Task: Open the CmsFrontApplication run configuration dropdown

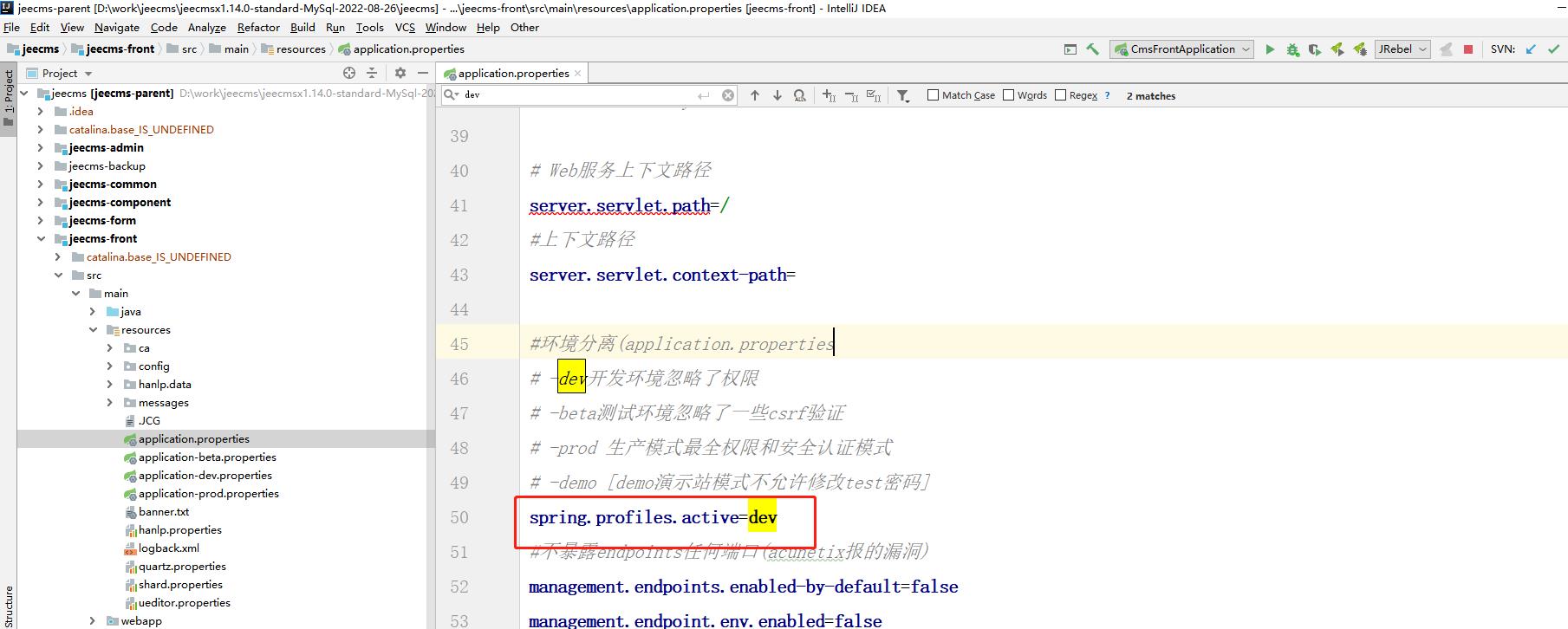Action: click(1182, 49)
